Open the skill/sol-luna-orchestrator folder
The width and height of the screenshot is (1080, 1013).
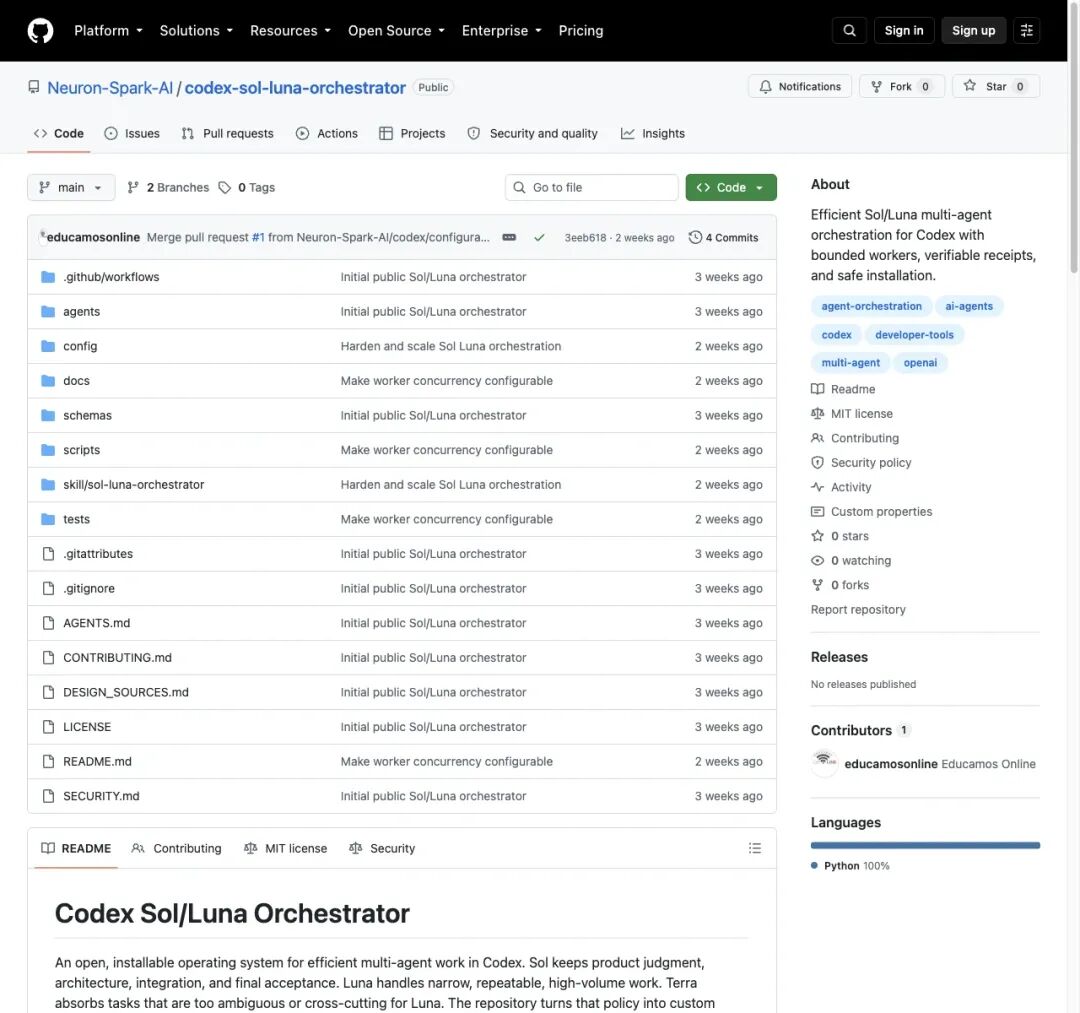(134, 484)
